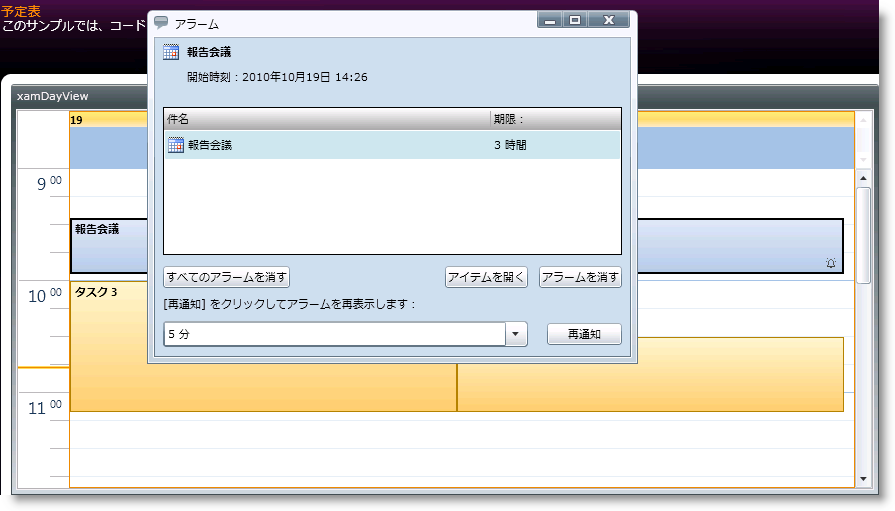Click the calendar icon beside the 報告会議 heading

(x=171, y=52)
